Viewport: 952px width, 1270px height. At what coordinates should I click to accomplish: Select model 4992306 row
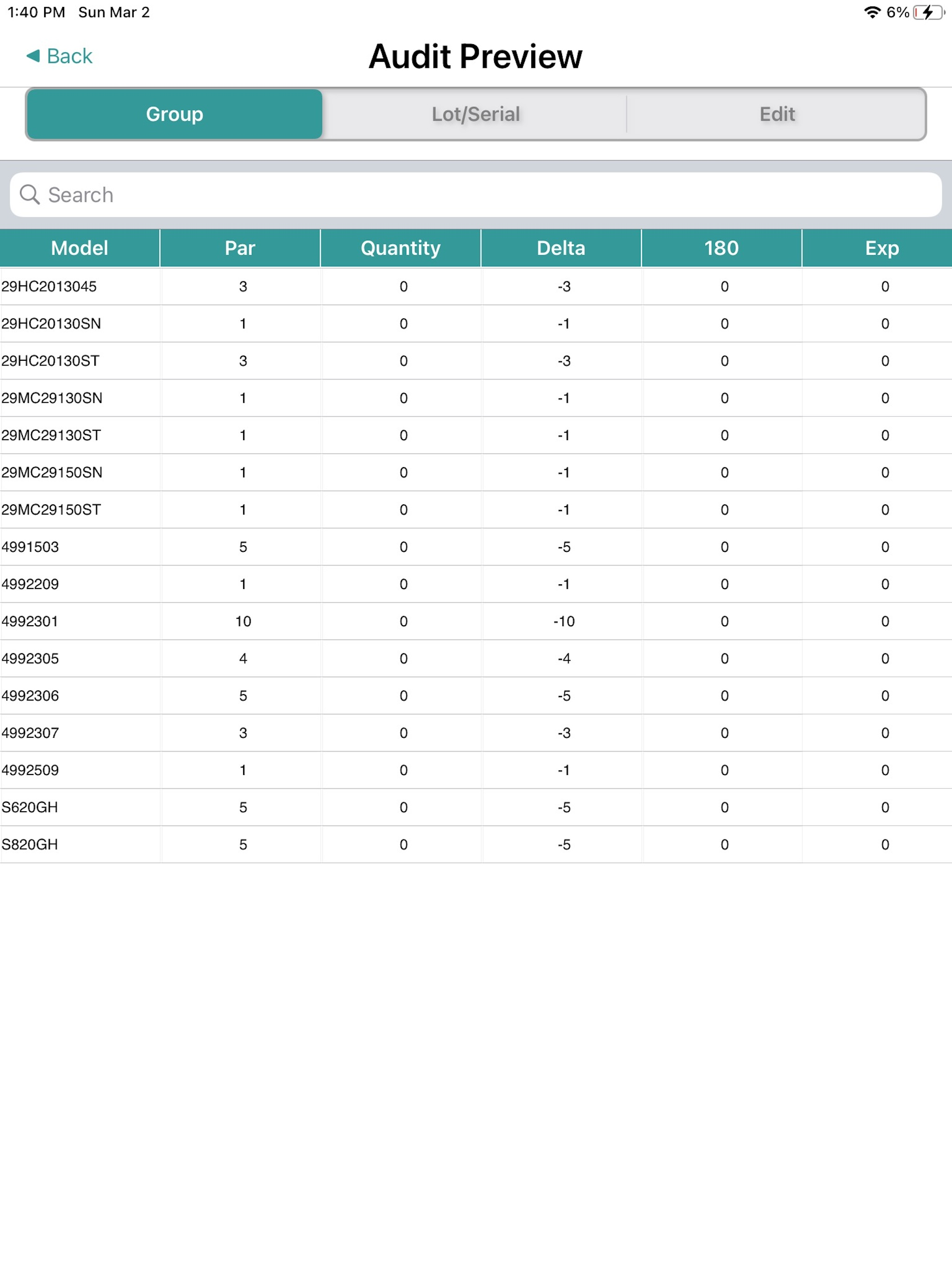tap(476, 696)
